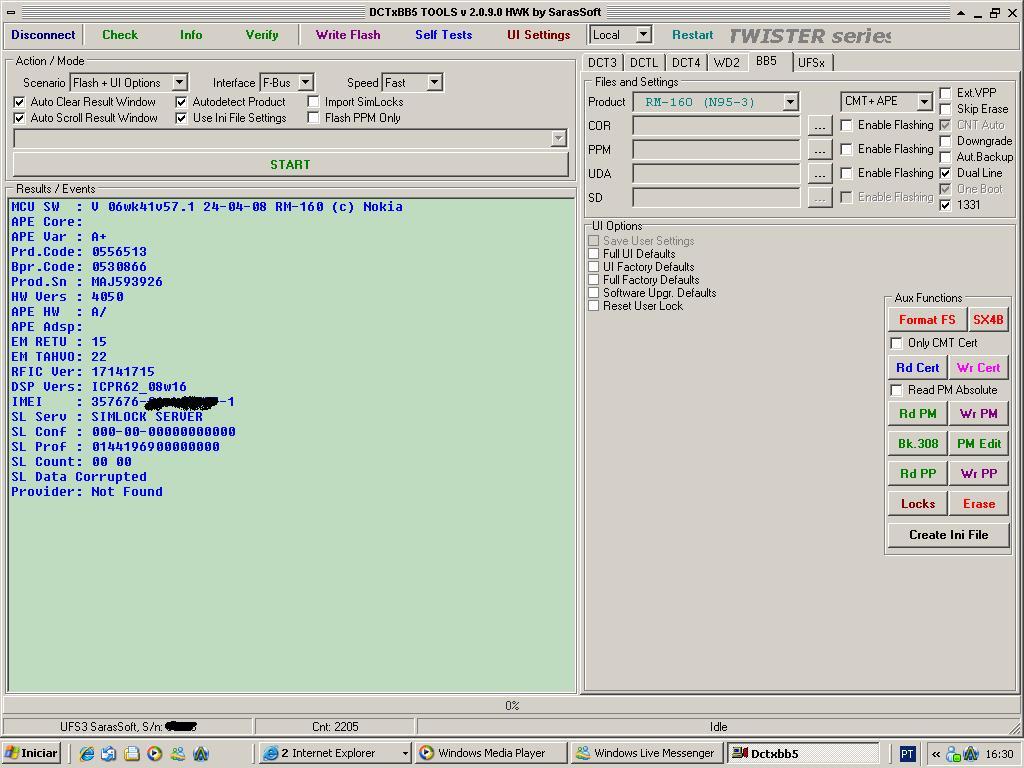This screenshot has width=1024, height=768.
Task: Enable Downgrade checkbox
Action: [x=945, y=141]
